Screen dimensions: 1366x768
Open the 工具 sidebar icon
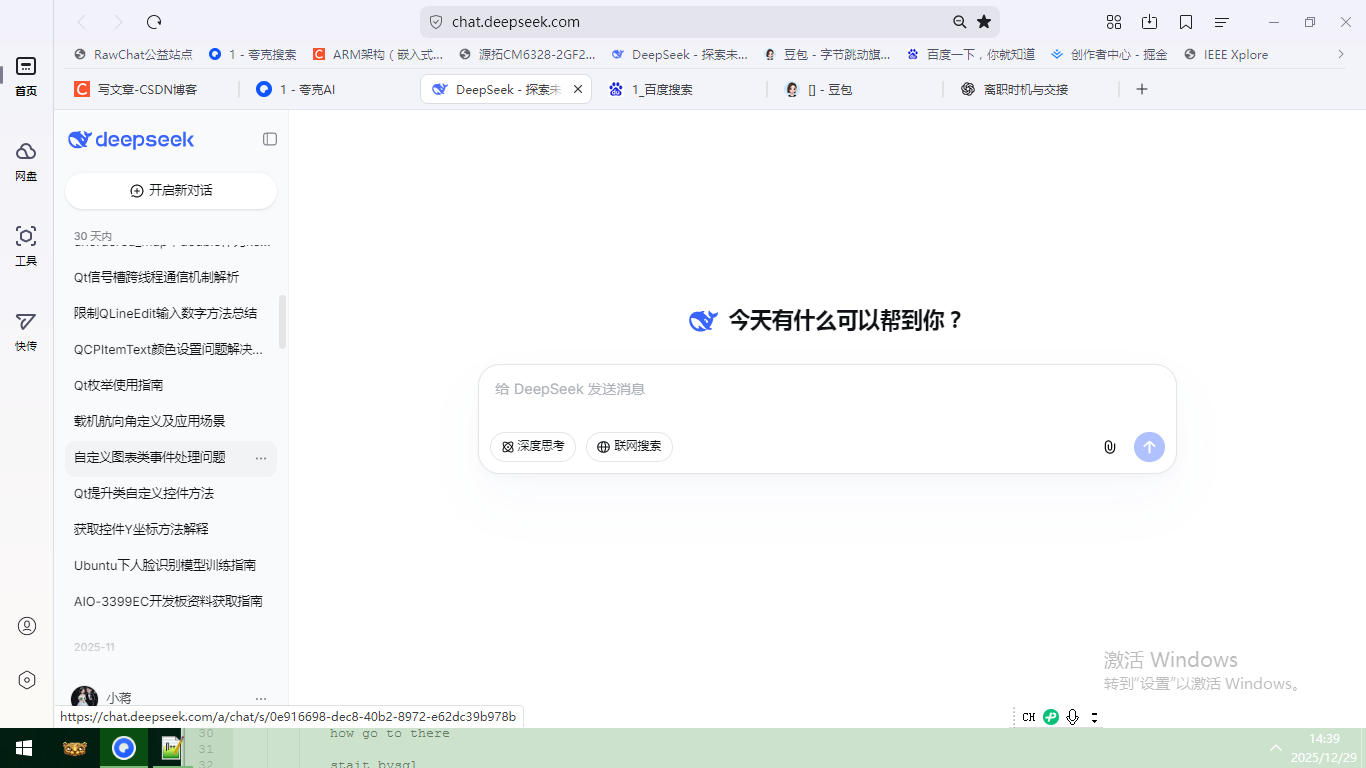[x=26, y=246]
